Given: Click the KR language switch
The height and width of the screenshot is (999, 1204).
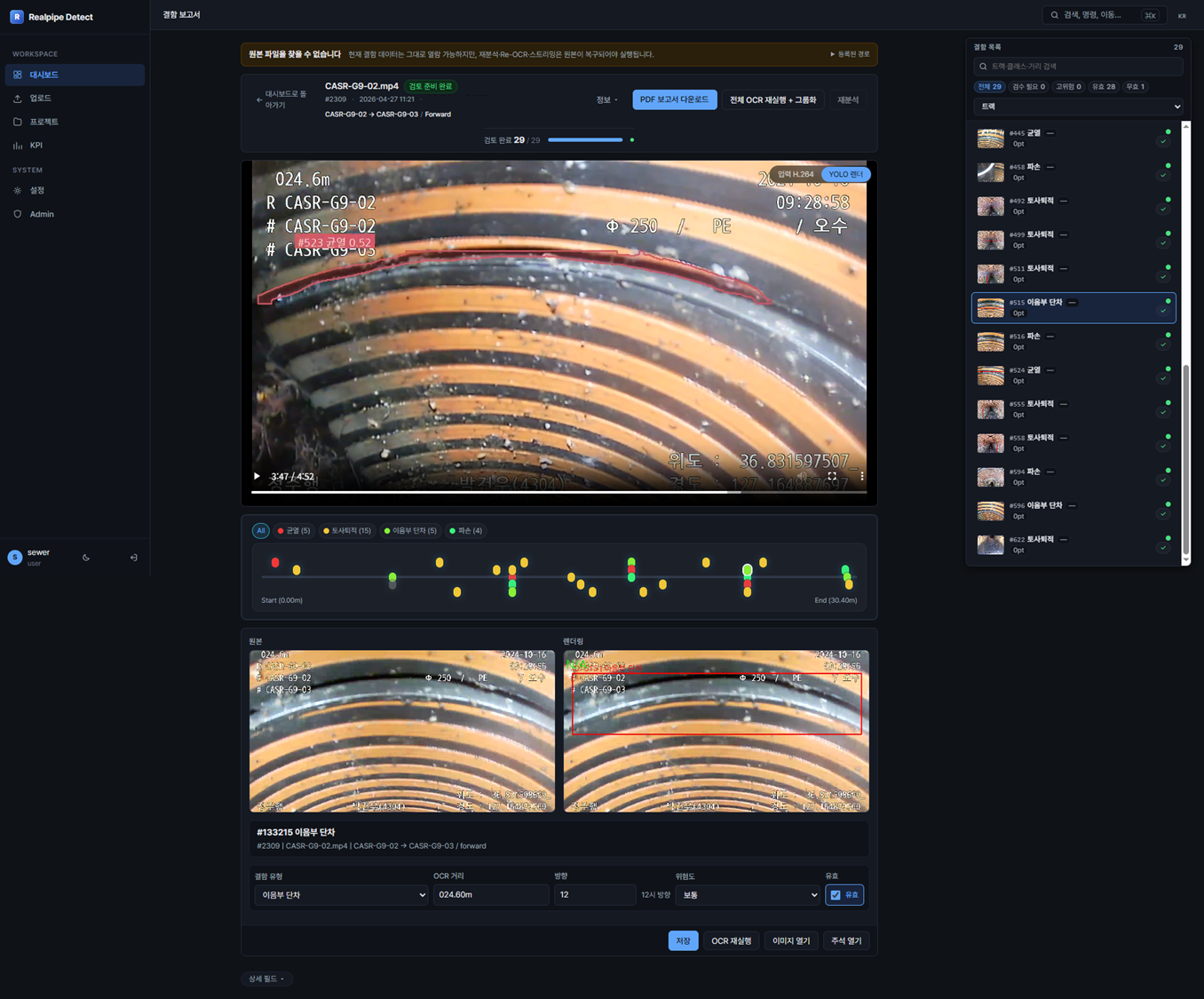Looking at the screenshot, I should point(1182,16).
